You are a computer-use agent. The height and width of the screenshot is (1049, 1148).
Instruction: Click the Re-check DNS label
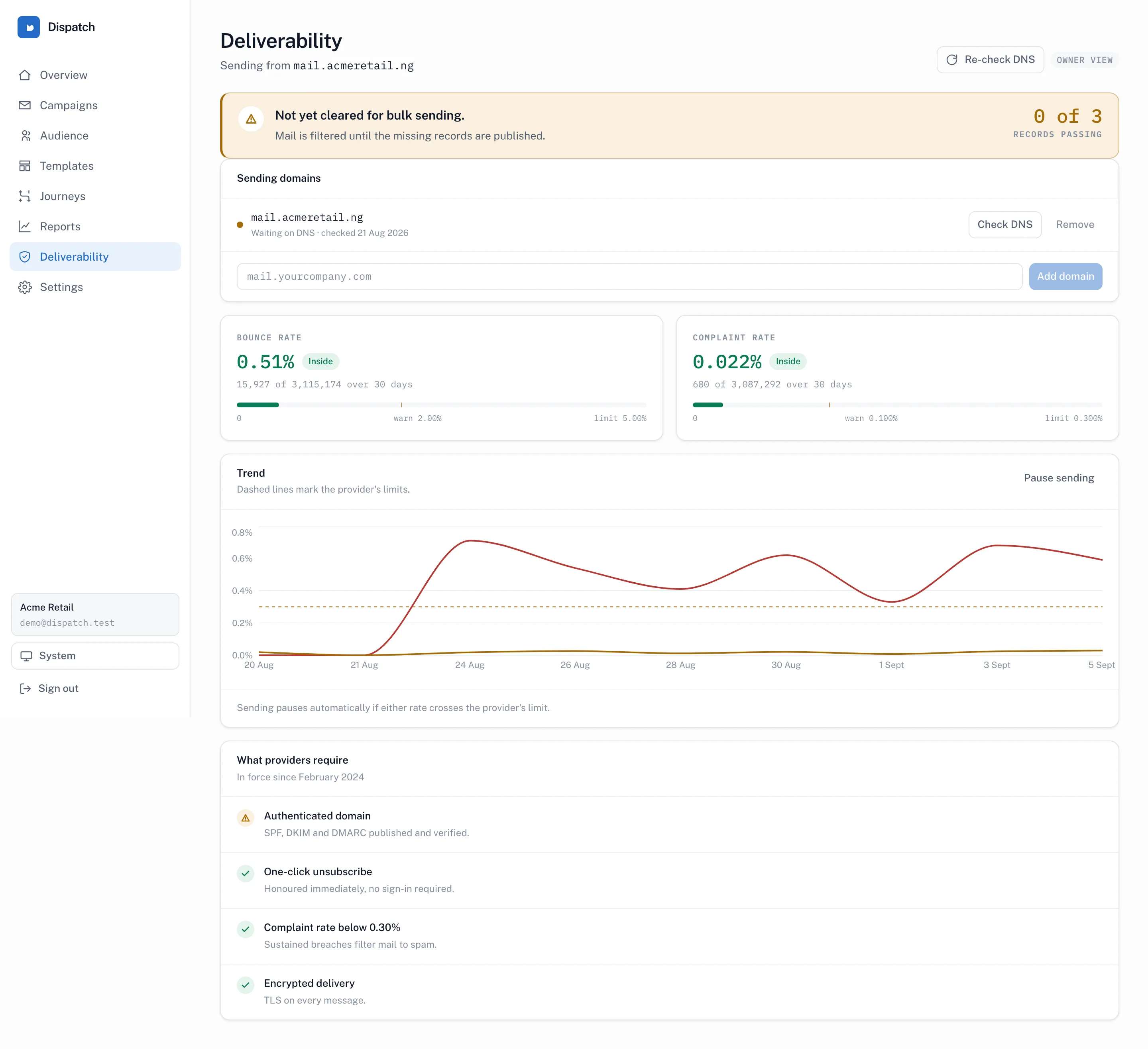click(x=999, y=60)
